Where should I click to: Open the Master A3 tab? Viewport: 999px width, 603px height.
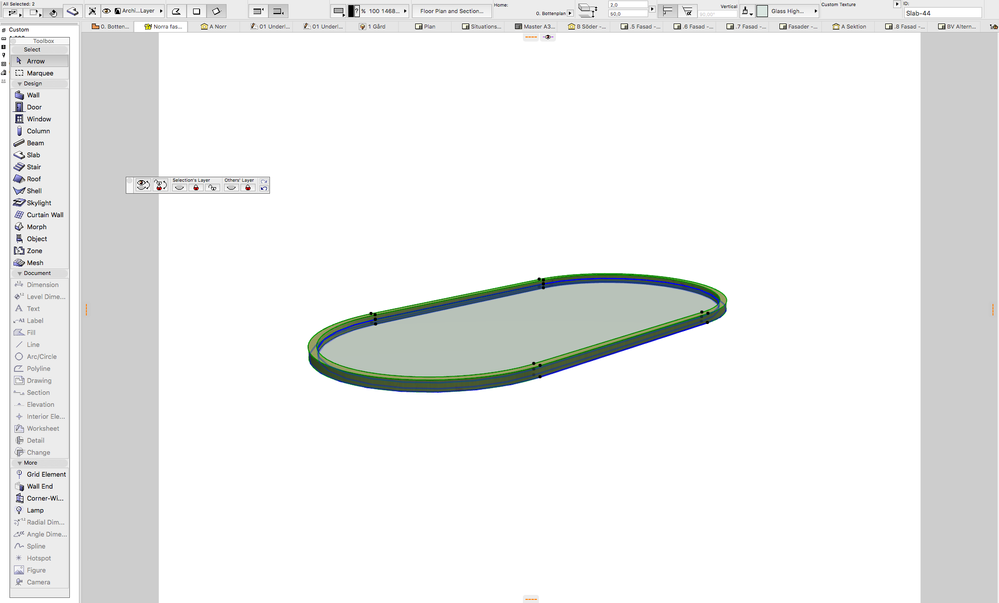[535, 27]
